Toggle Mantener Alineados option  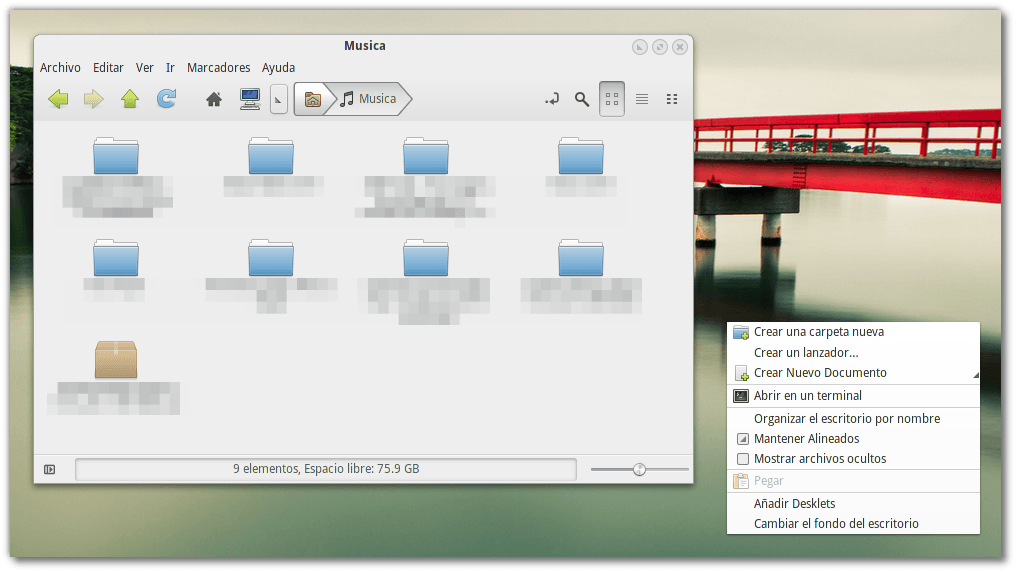point(742,439)
